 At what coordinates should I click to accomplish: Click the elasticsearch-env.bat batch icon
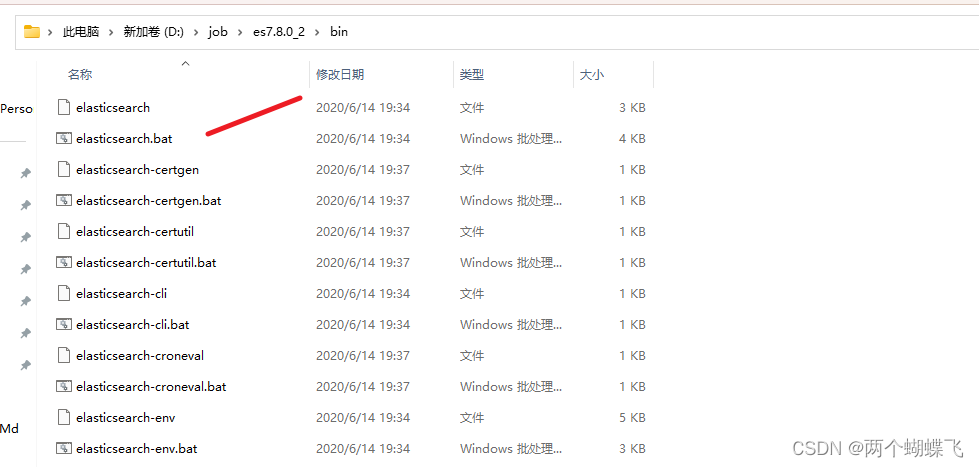click(x=63, y=448)
